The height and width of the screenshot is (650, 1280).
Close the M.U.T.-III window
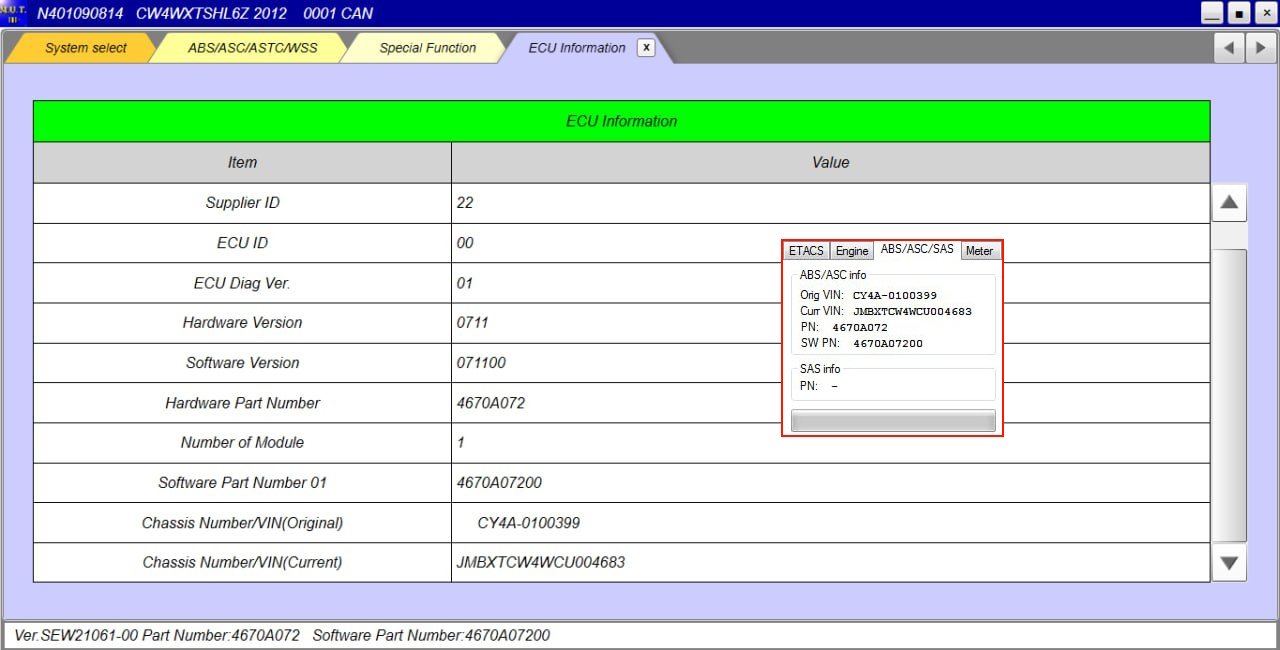tap(1265, 14)
